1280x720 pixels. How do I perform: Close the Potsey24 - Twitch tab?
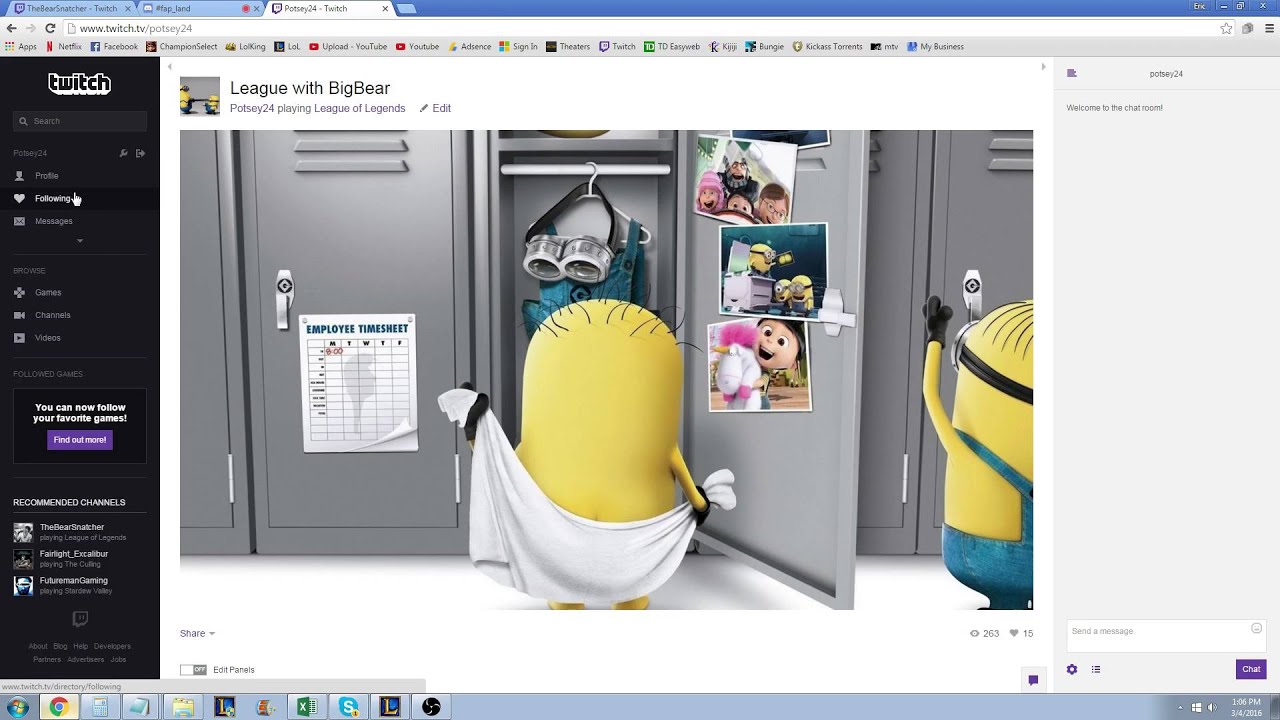click(386, 8)
